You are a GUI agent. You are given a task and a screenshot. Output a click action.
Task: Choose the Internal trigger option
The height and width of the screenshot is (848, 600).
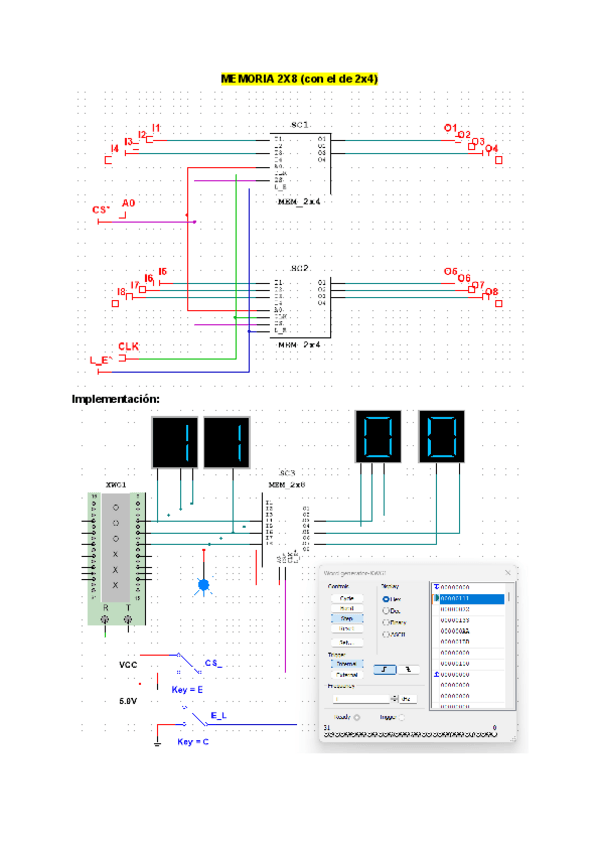pyautogui.click(x=346, y=663)
